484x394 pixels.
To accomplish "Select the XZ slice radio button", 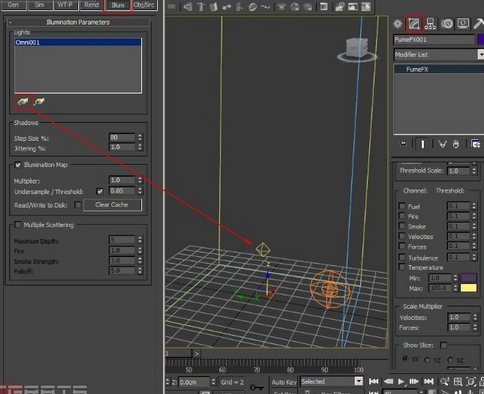I will click(450, 360).
